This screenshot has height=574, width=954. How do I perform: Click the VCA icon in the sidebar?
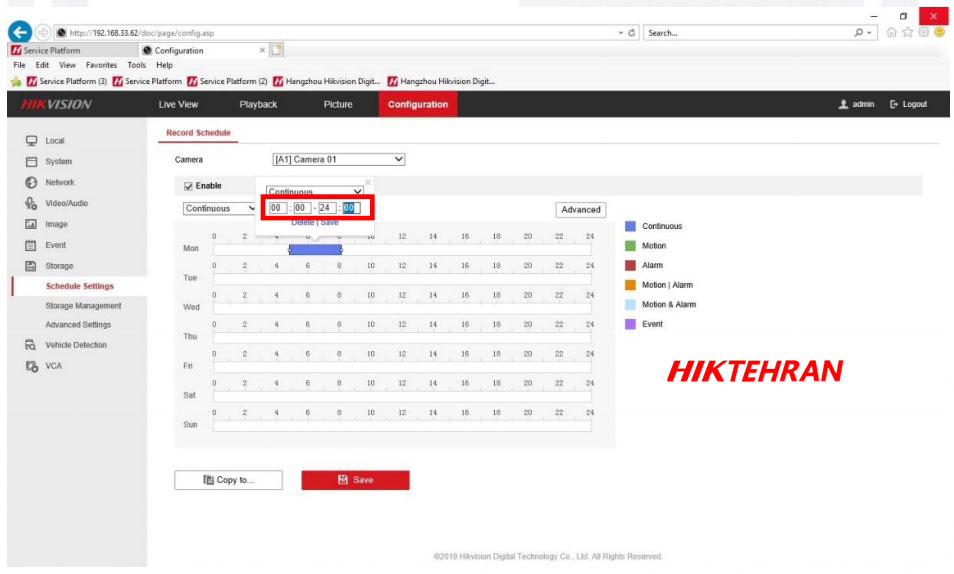click(31, 366)
